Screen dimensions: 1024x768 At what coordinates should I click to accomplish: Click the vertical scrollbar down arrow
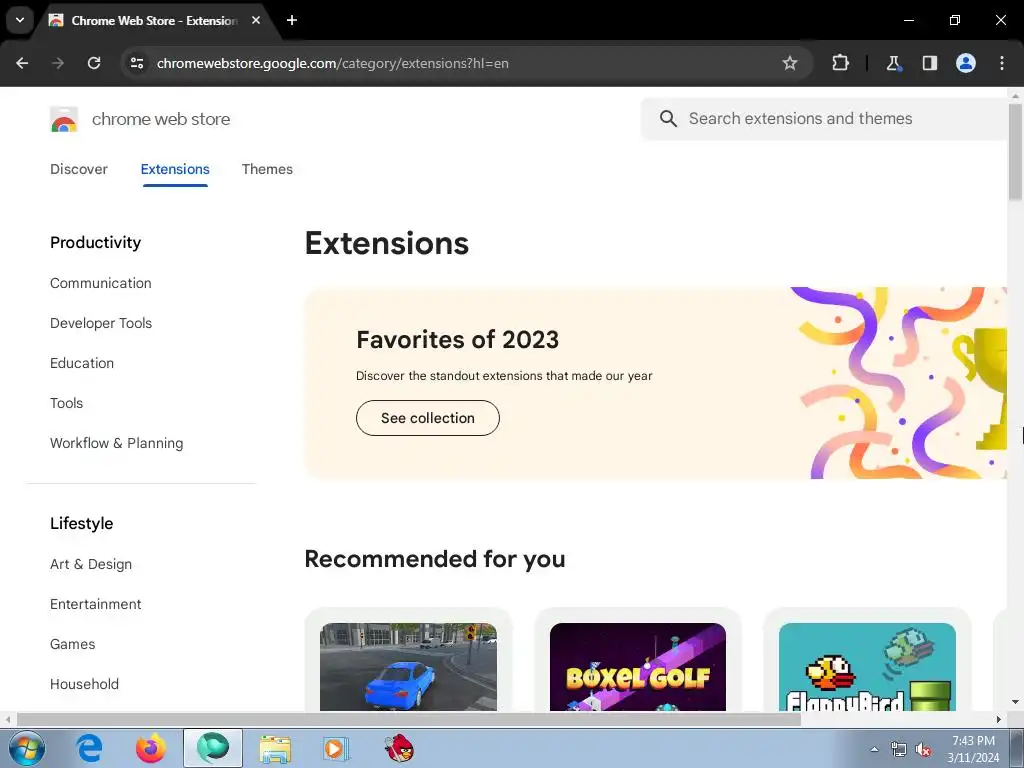1015,702
